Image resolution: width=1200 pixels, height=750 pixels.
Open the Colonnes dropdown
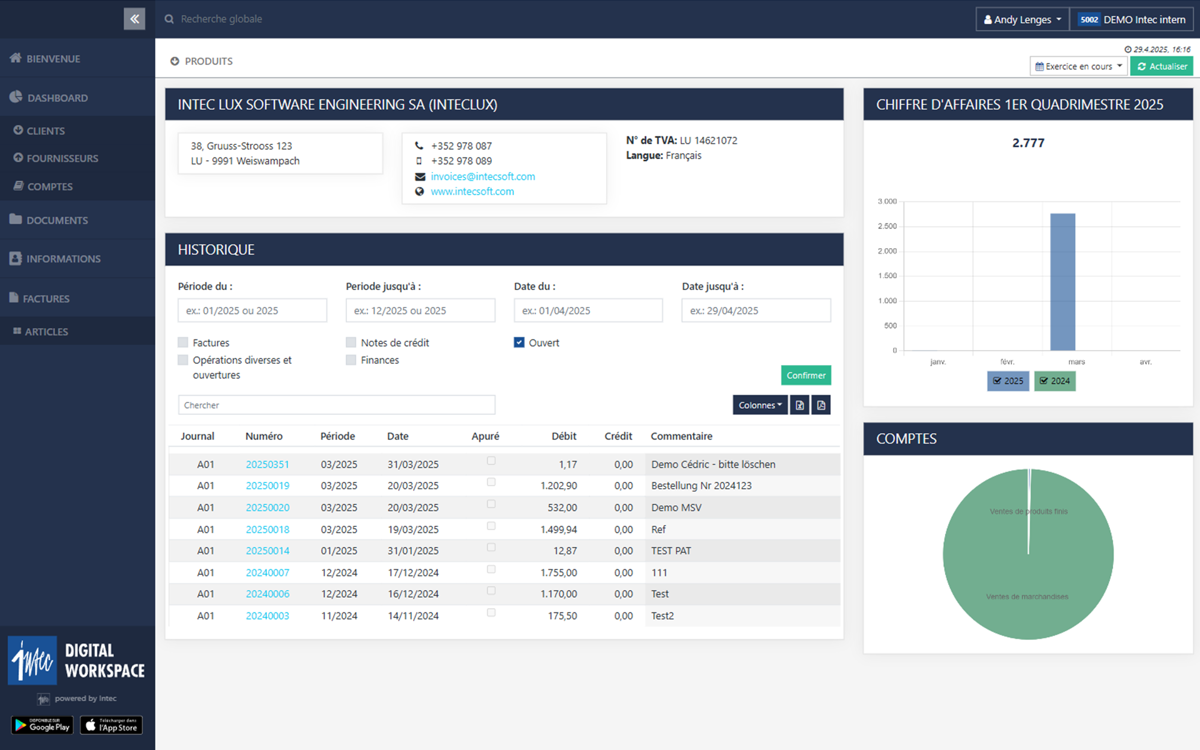[x=760, y=405]
